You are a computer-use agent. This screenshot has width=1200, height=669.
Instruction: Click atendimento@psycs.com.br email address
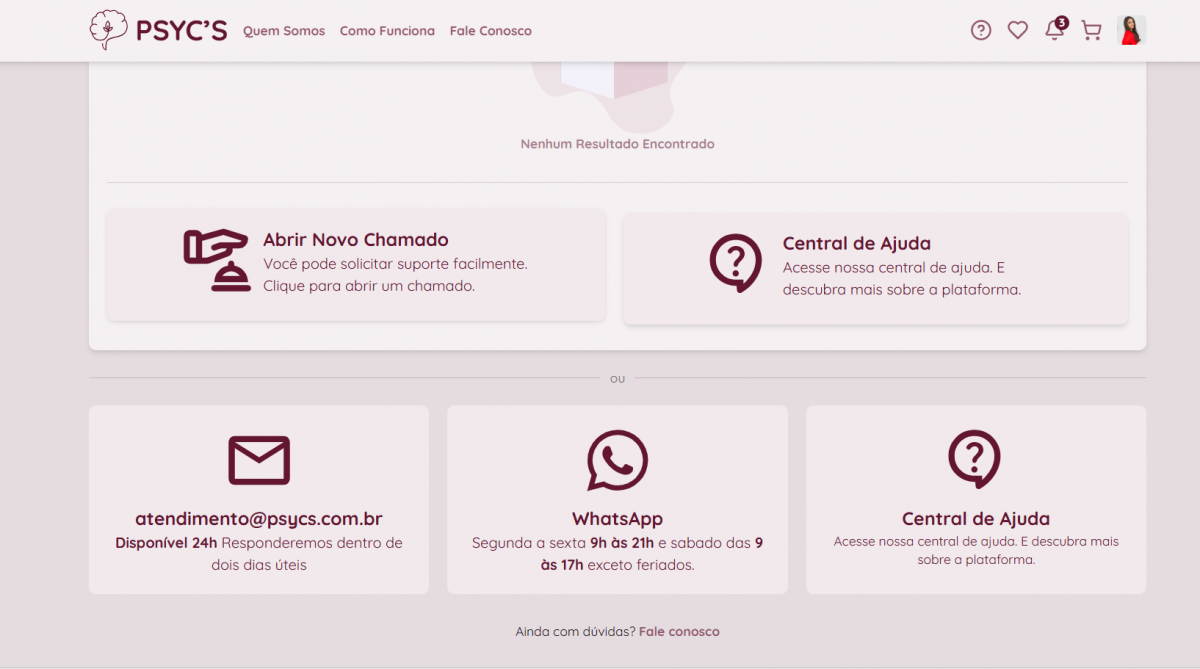click(x=259, y=519)
